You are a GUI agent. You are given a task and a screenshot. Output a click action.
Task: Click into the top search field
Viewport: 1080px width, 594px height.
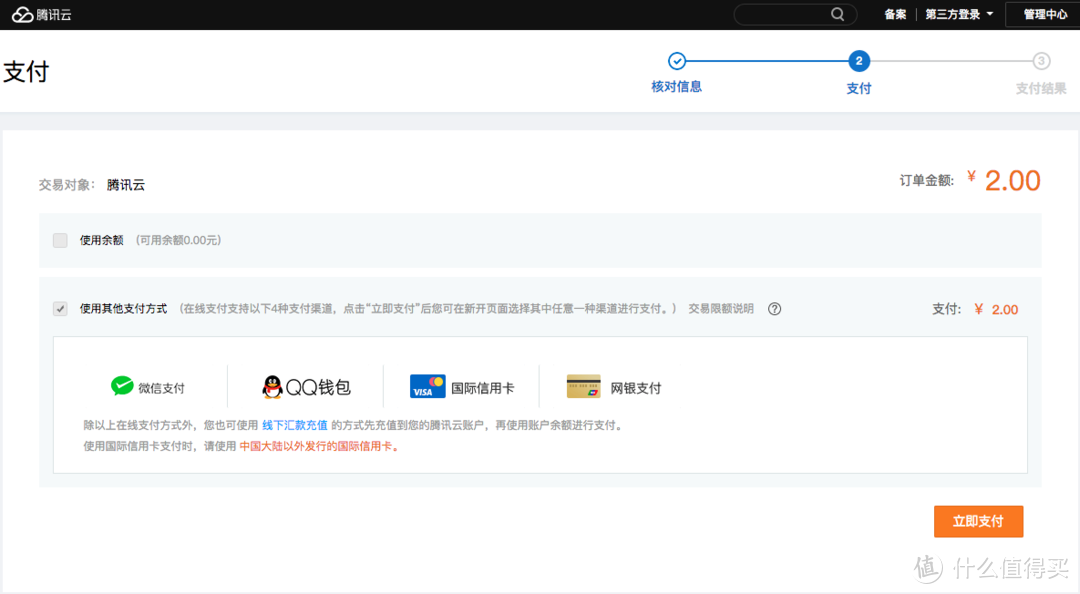pyautogui.click(x=795, y=14)
